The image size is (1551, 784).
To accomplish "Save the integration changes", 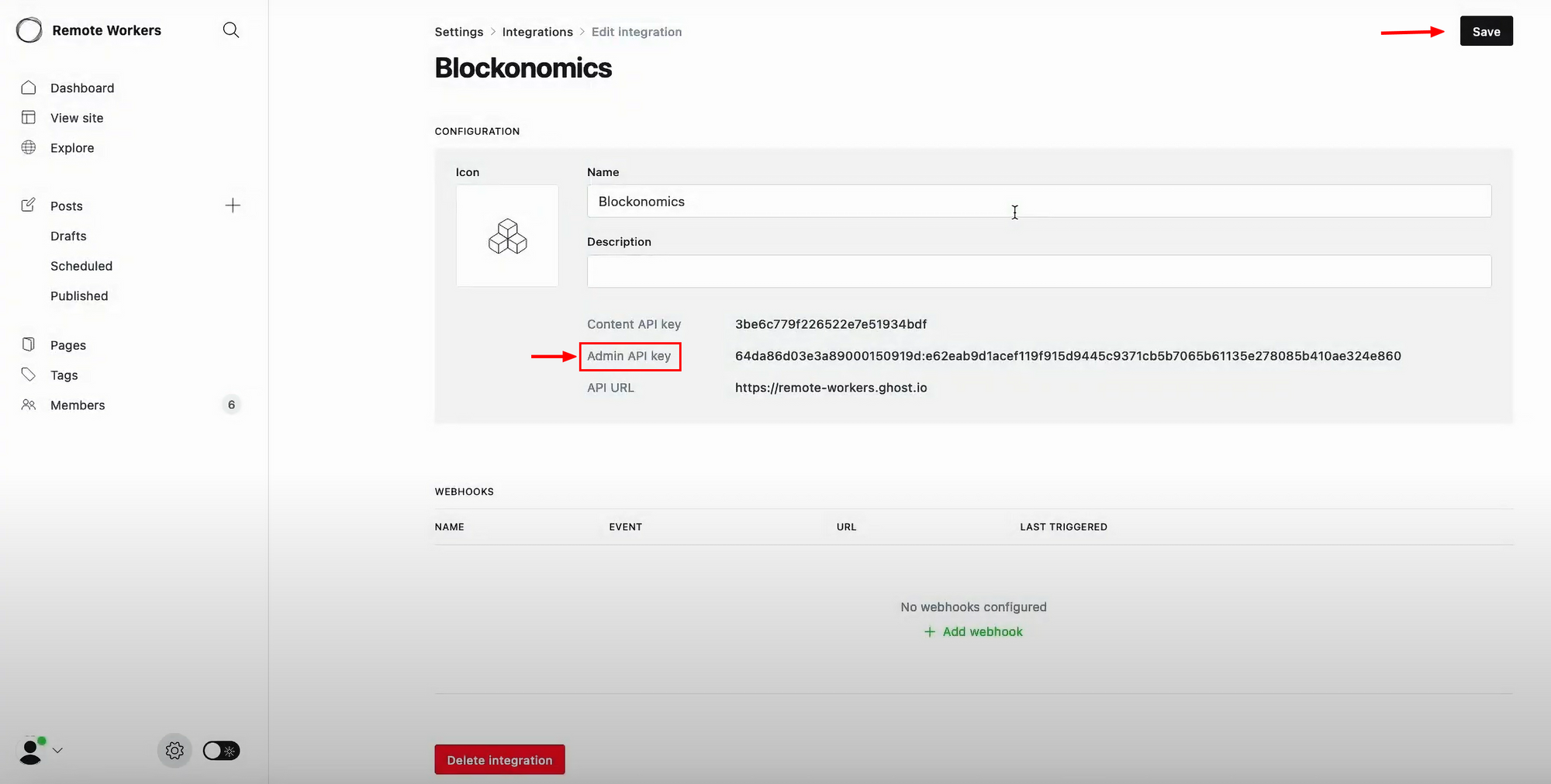I will 1486,31.
